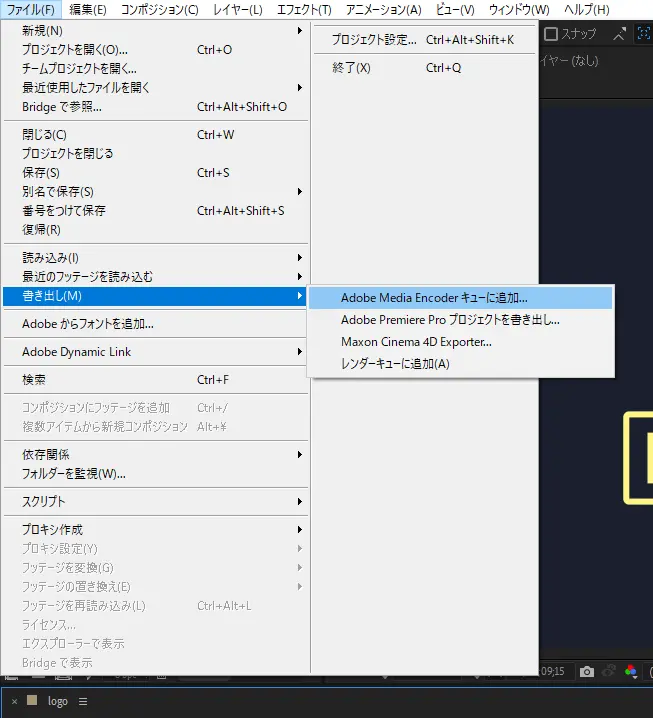Close the logo timeline tab

tap(14, 702)
